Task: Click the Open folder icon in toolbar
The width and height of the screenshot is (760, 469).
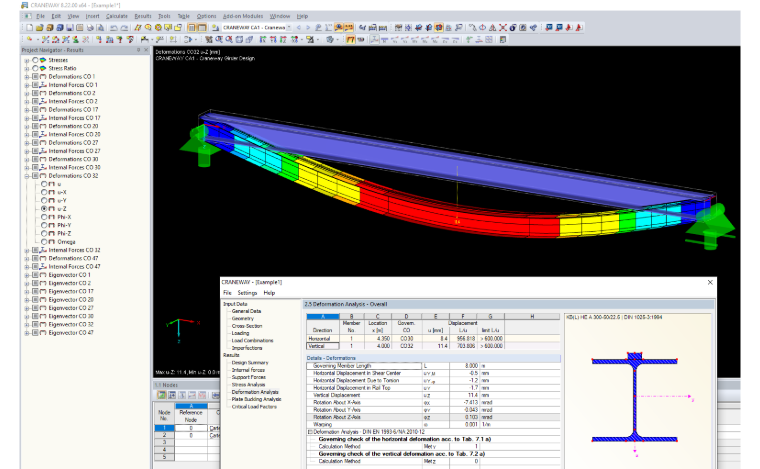Action: coord(40,28)
